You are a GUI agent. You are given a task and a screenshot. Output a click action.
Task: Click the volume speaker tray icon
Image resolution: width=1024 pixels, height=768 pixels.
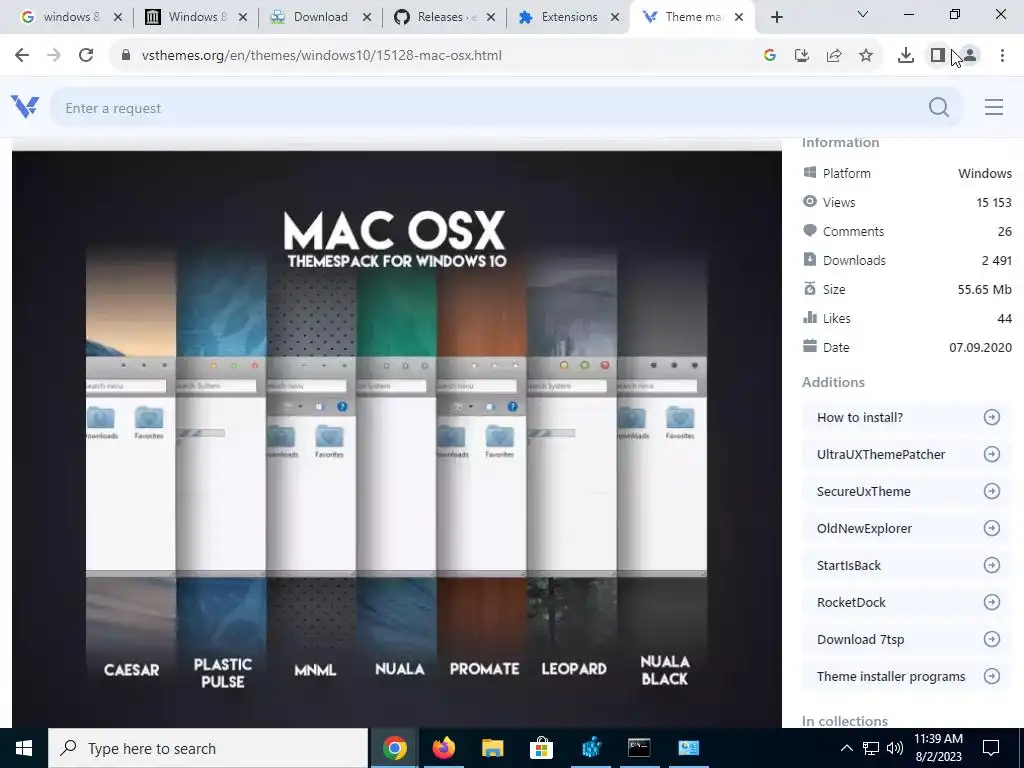tap(895, 748)
